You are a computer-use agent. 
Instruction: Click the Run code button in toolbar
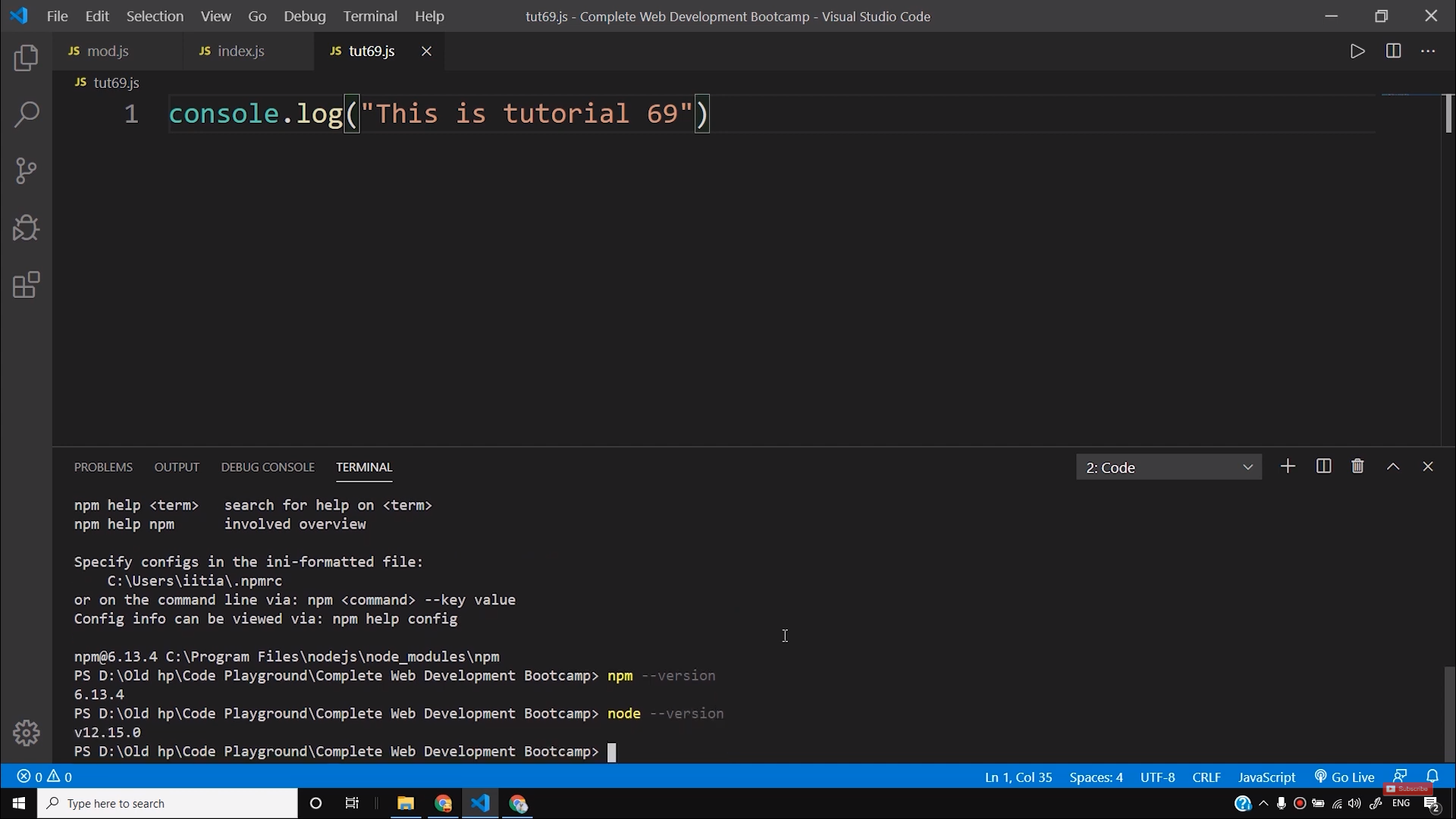pos(1358,51)
